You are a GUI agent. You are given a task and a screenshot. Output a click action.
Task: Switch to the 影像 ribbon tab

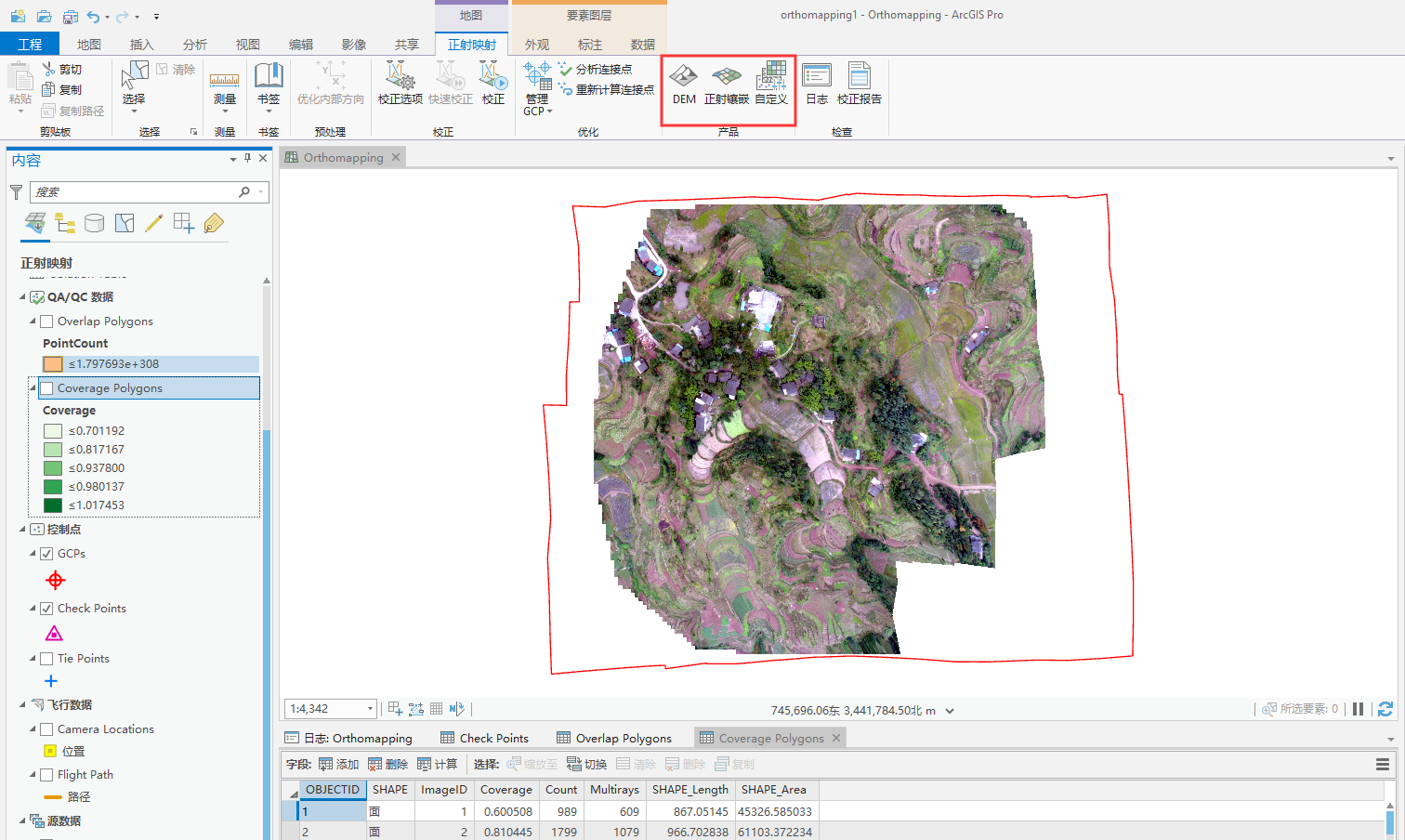point(353,43)
